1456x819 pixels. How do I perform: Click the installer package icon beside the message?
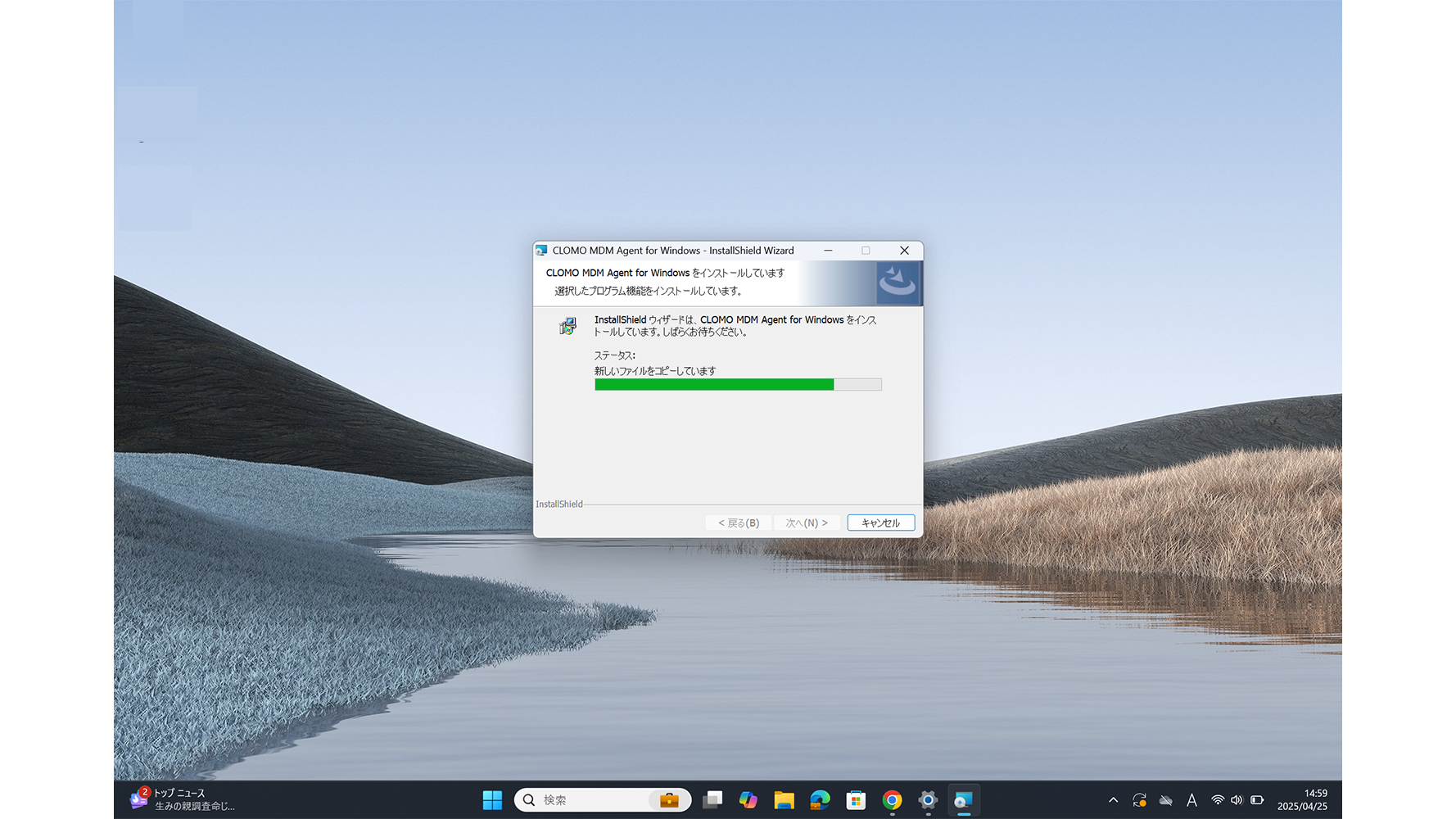coord(567,326)
